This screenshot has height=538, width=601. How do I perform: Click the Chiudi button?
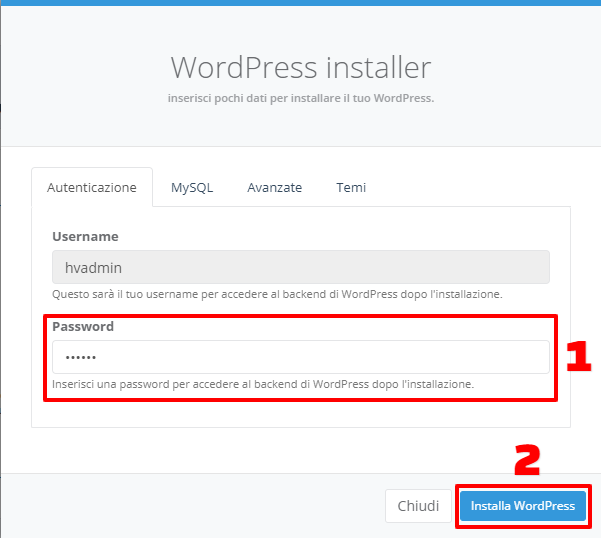[418, 506]
